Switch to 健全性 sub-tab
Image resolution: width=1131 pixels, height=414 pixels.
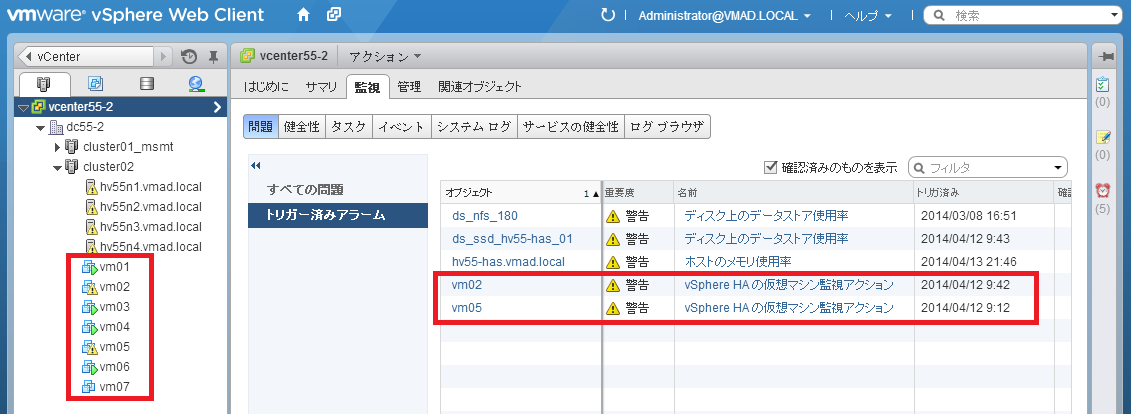(x=302, y=126)
